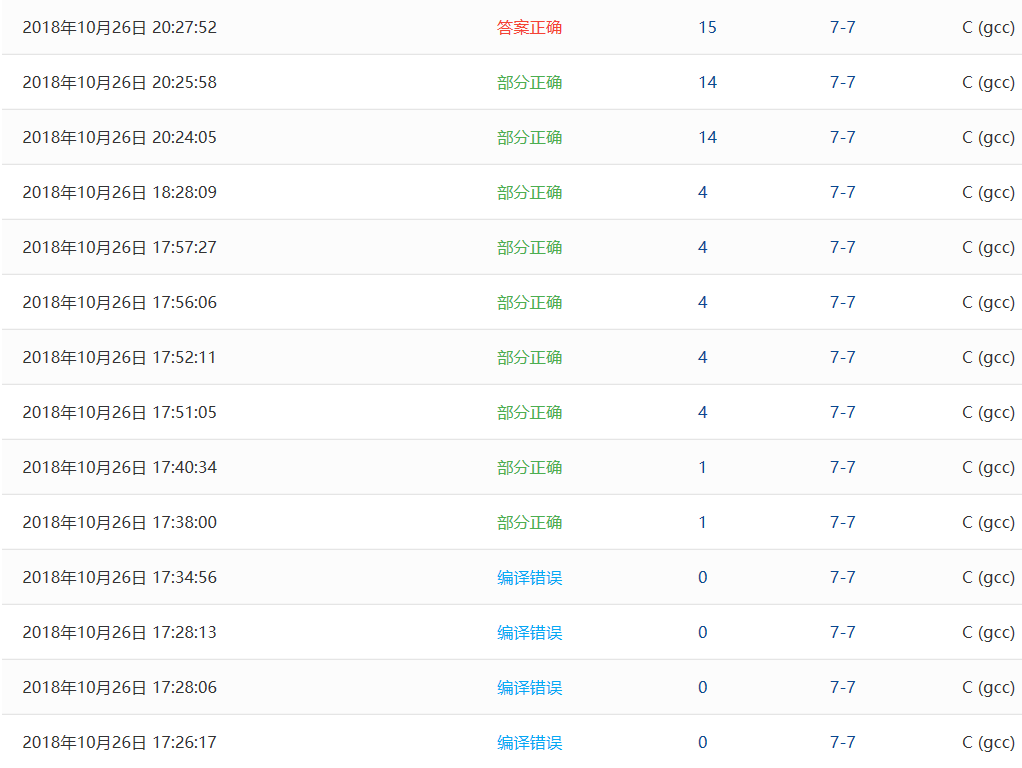1022x768 pixels.
Task: Click score 1 in the 17:38:00 row
Action: point(703,522)
